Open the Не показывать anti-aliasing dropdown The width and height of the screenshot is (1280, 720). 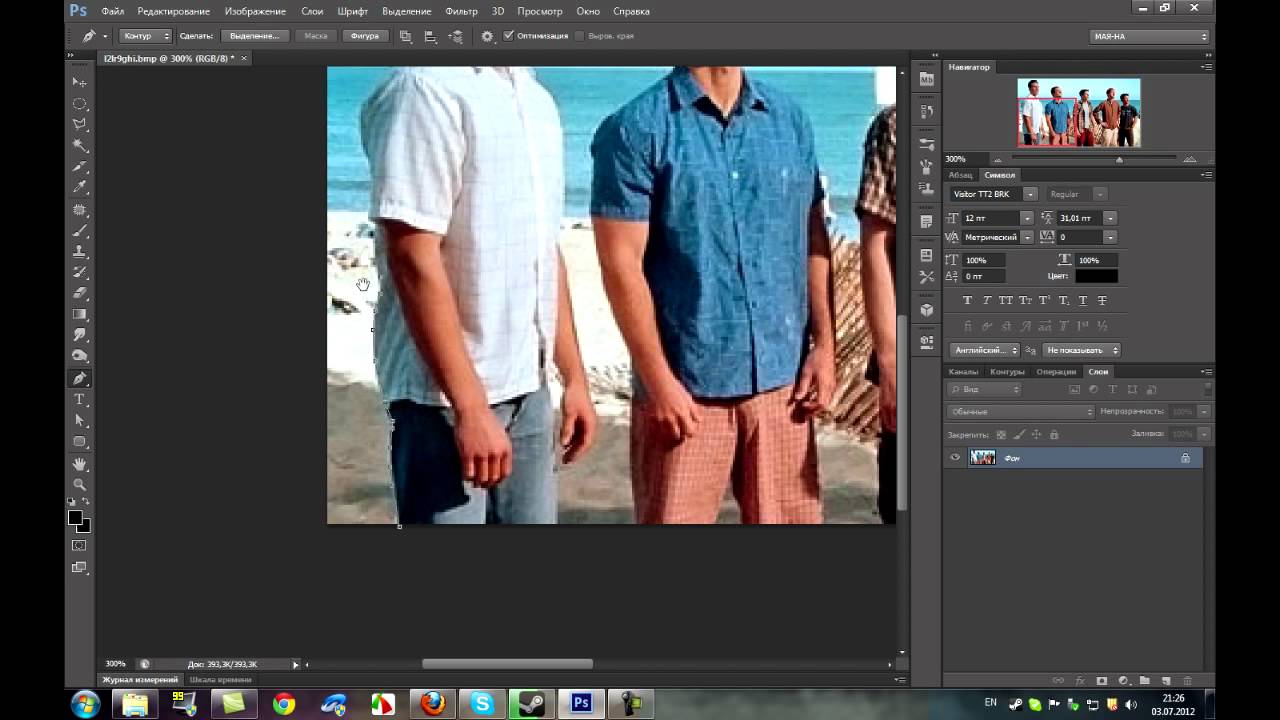pyautogui.click(x=1082, y=350)
